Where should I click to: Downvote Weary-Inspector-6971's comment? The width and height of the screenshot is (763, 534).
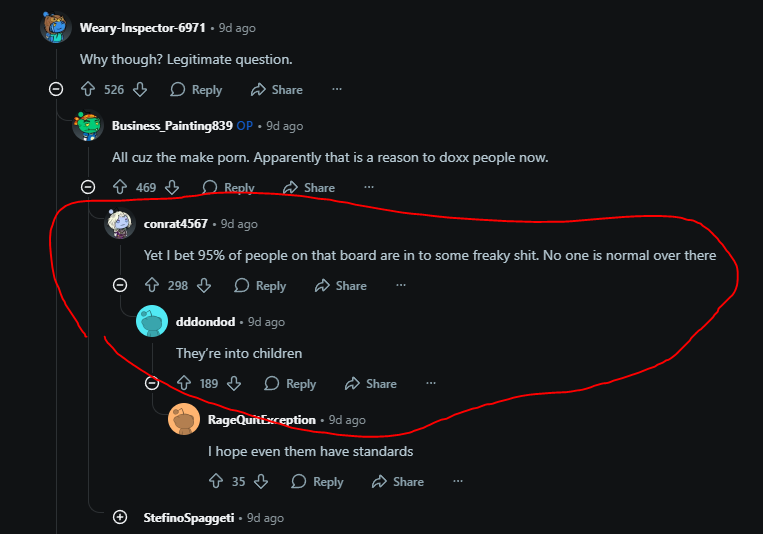tap(140, 90)
